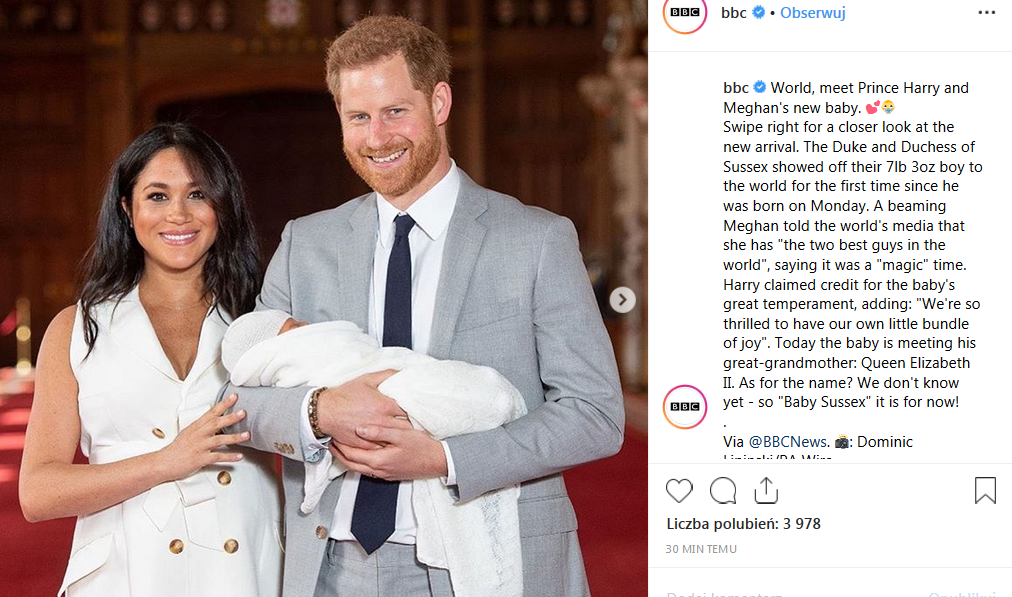
Task: Share the post using the share icon
Action: click(766, 491)
